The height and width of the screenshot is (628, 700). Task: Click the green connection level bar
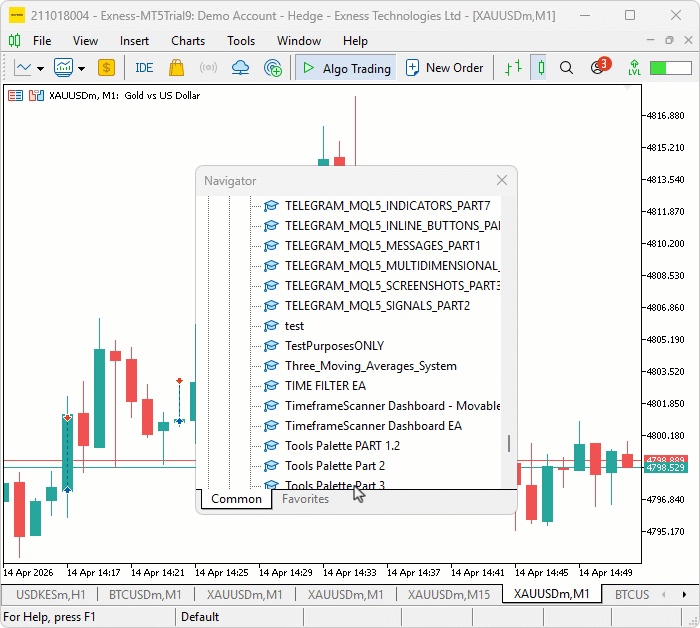671,68
